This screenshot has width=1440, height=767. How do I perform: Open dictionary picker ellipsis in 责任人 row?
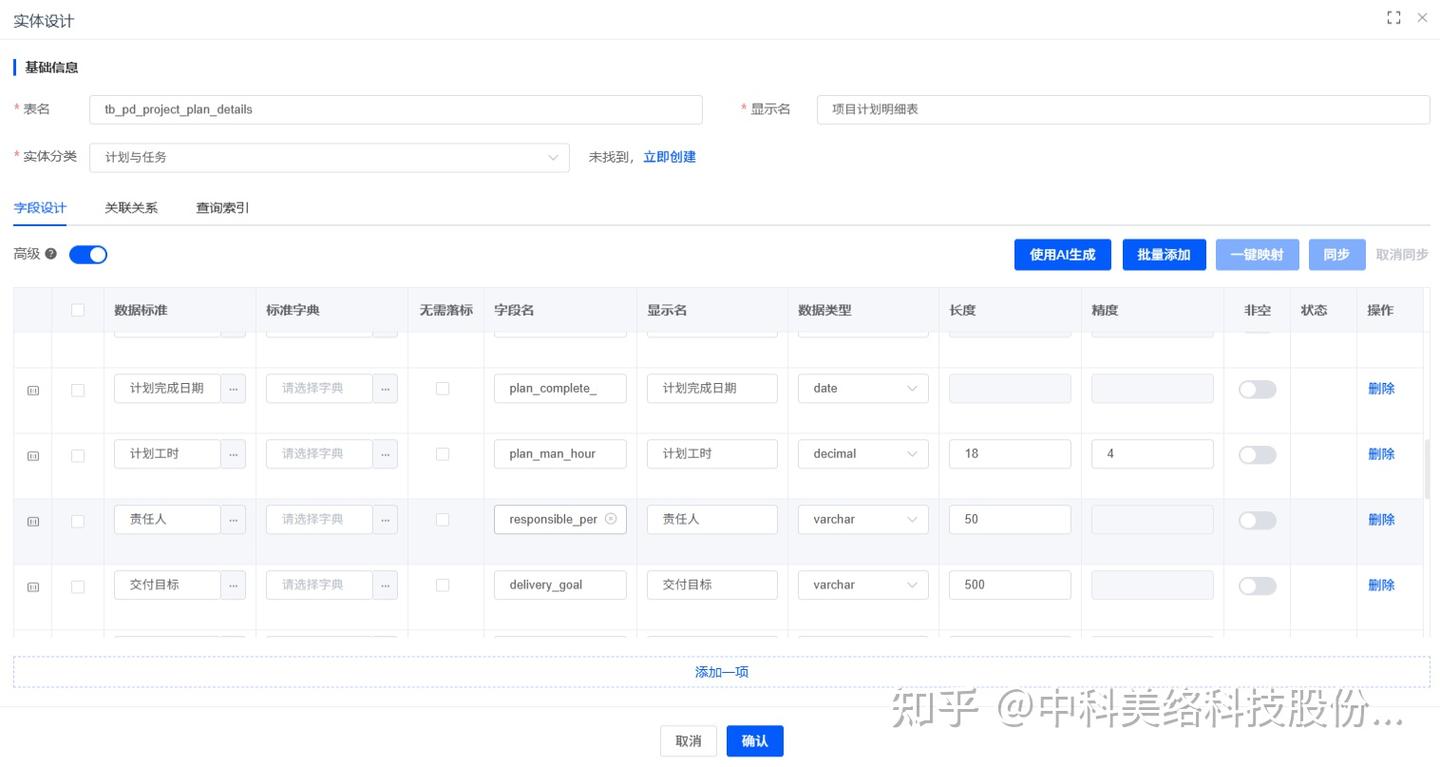coord(385,519)
